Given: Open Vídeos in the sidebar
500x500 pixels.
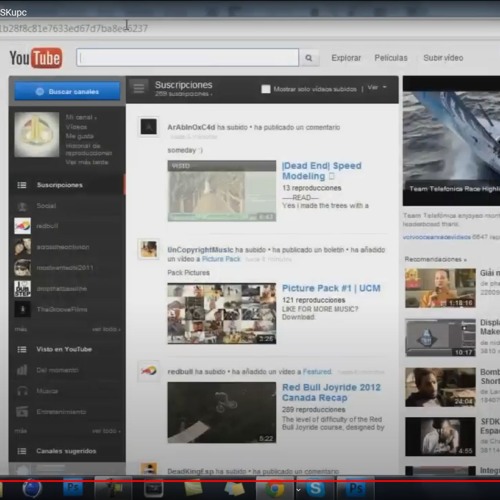Looking at the screenshot, I should pos(76,127).
